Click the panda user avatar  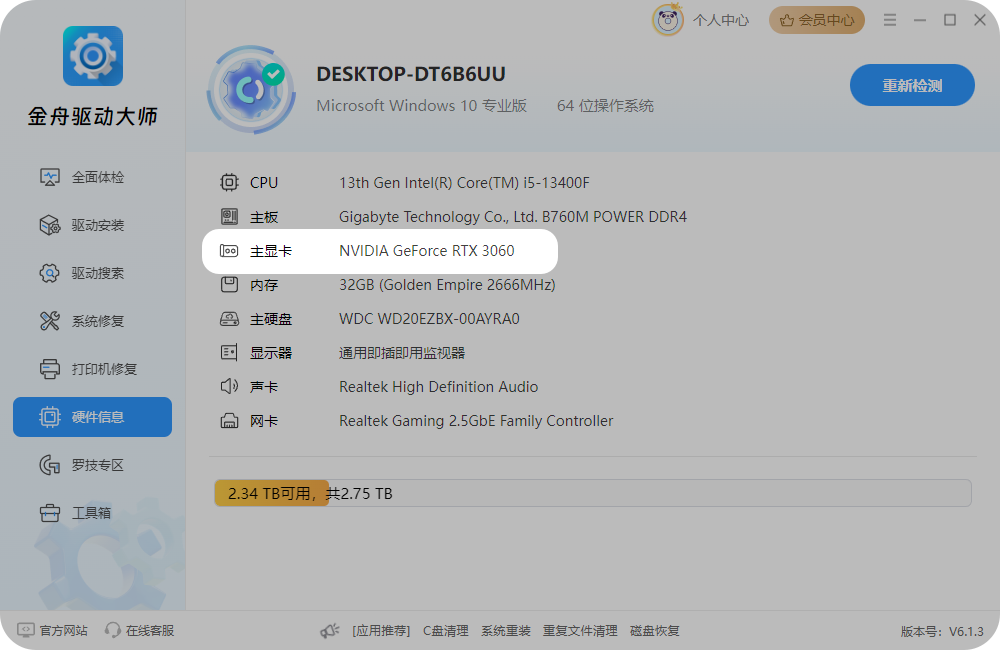668,20
